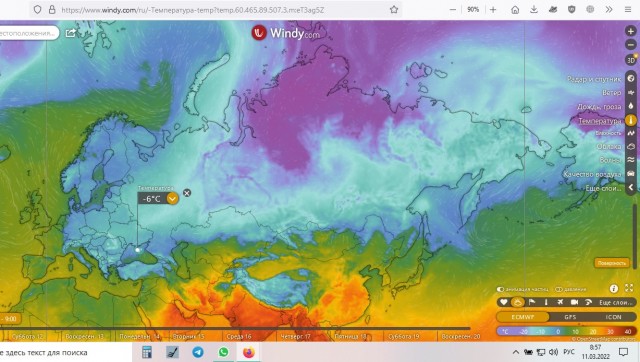Reset the 90% browser zoom level
The image size is (640, 362).
pyautogui.click(x=473, y=9)
